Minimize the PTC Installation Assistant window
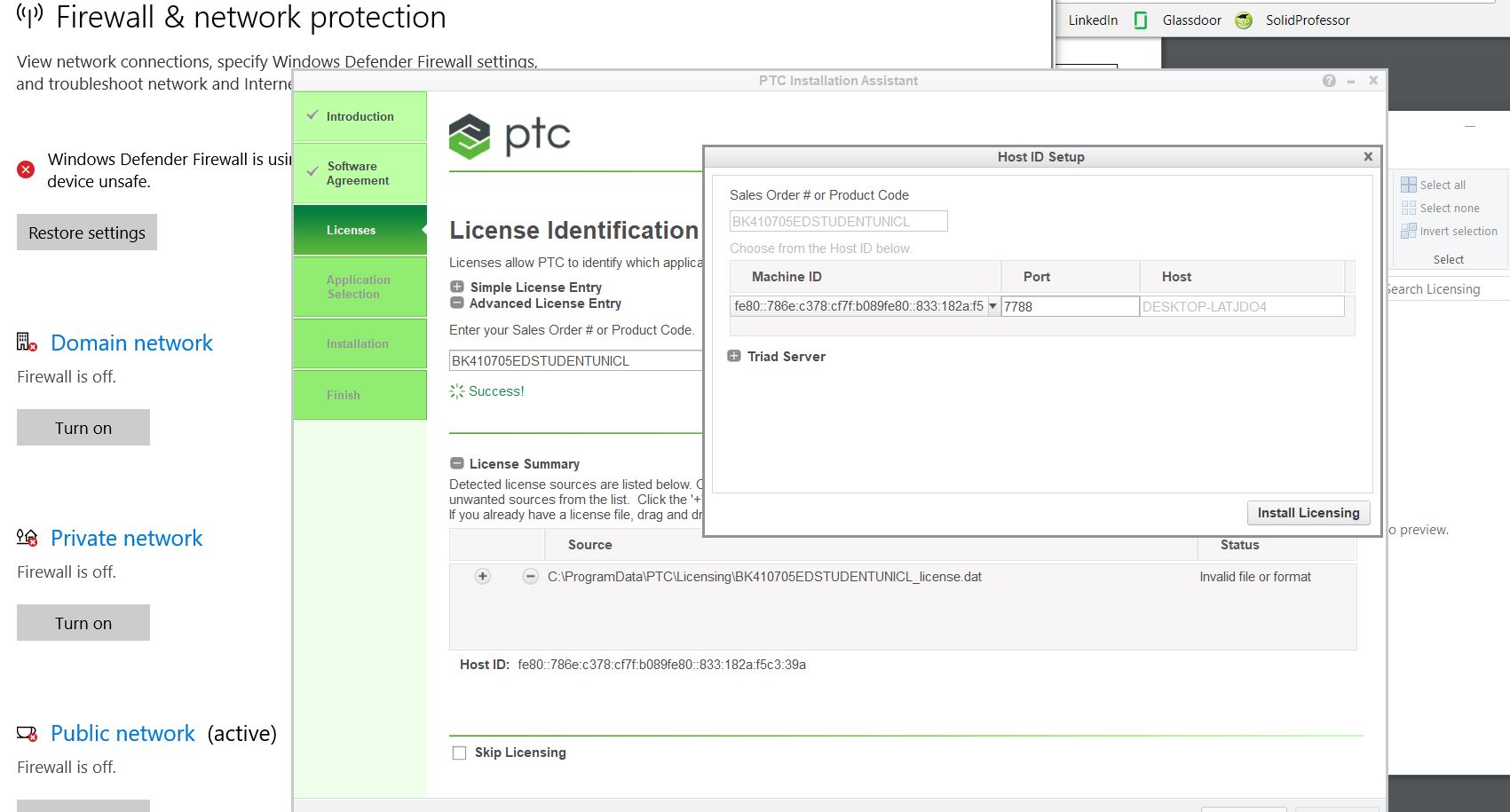This screenshot has width=1510, height=812. click(1351, 81)
